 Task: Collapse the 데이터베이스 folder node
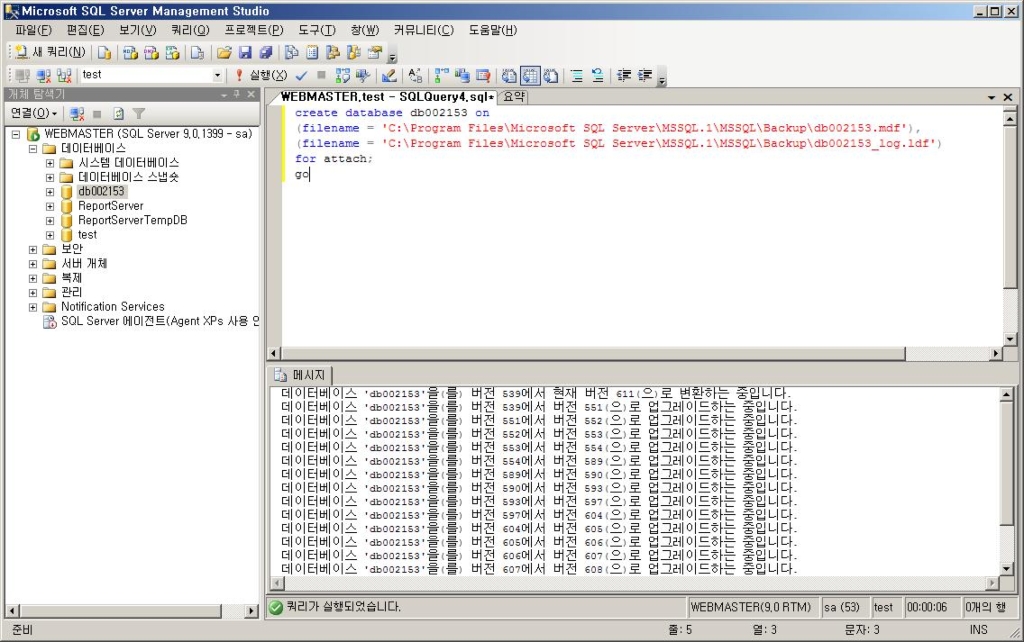click(33, 149)
